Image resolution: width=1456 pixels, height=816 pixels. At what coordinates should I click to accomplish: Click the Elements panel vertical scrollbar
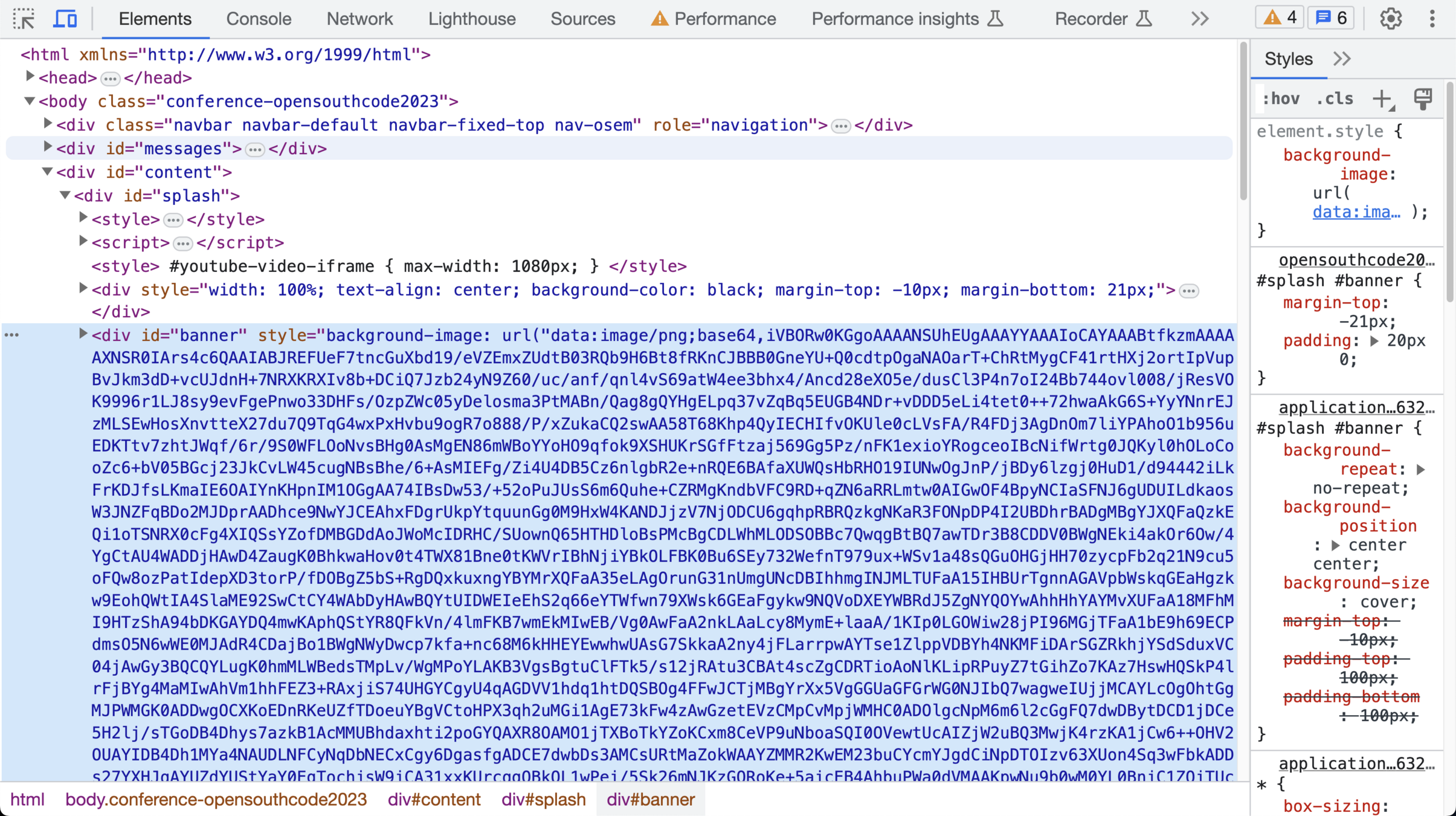[x=1243, y=121]
